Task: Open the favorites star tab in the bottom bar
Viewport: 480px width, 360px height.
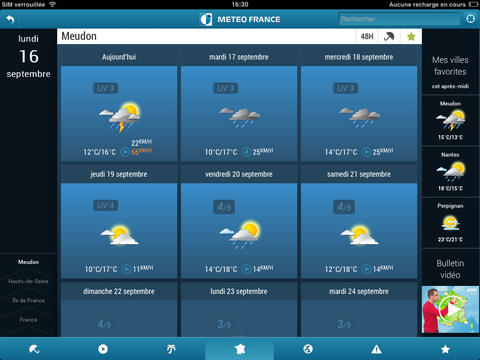Action: point(445,349)
